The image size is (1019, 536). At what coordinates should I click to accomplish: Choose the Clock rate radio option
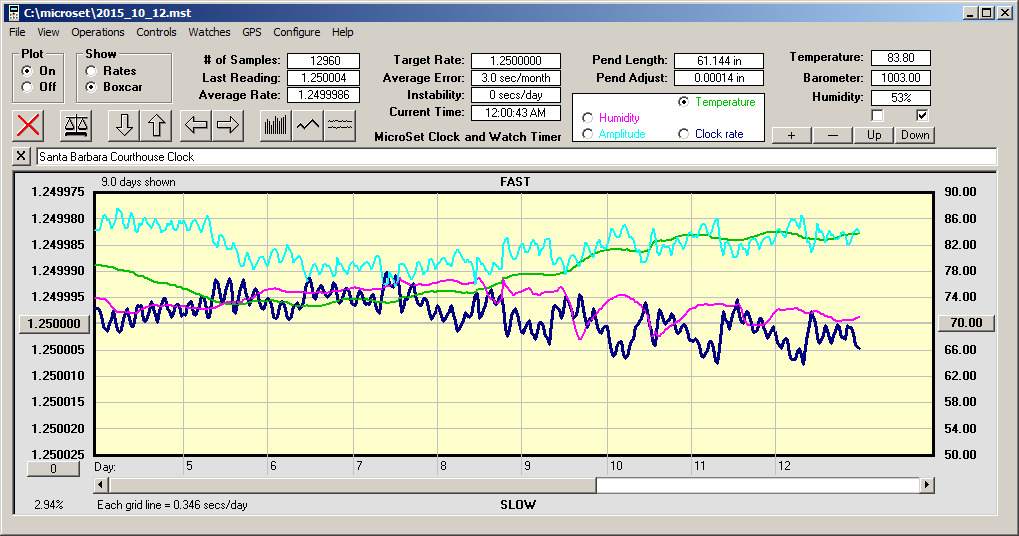pos(684,134)
